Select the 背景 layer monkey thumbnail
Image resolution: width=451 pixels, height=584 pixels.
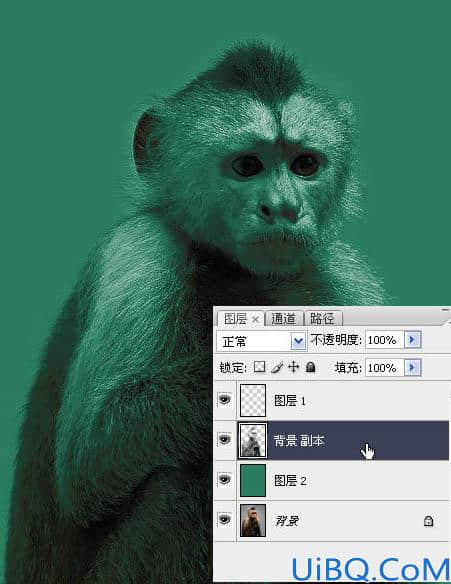coord(253,520)
